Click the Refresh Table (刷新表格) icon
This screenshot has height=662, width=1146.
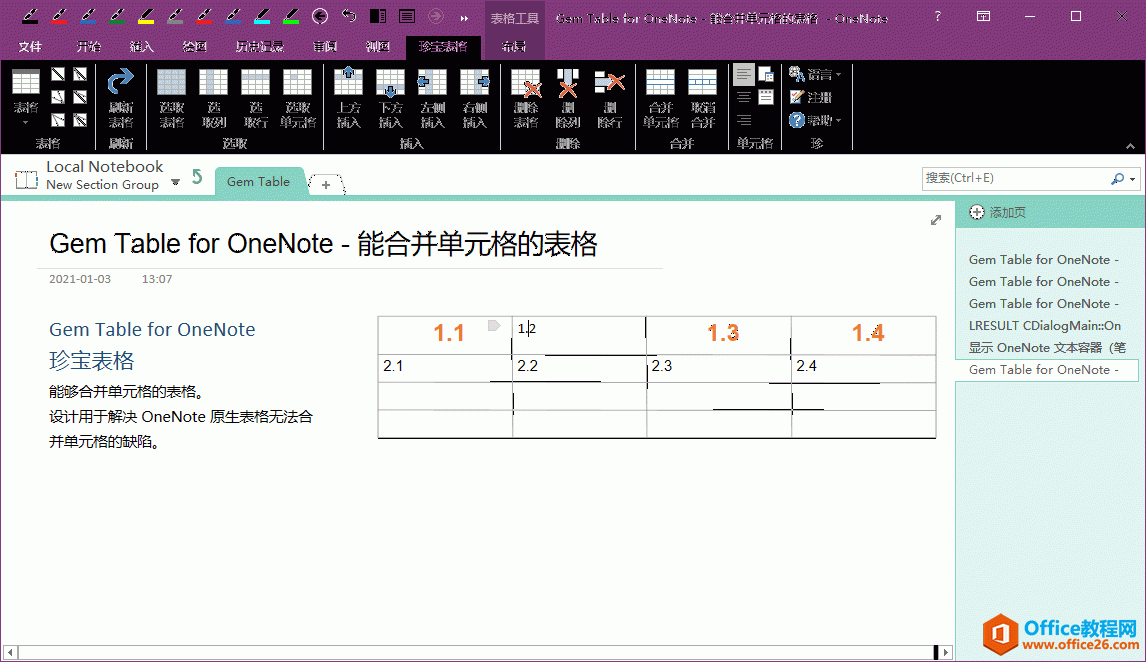pyautogui.click(x=119, y=82)
